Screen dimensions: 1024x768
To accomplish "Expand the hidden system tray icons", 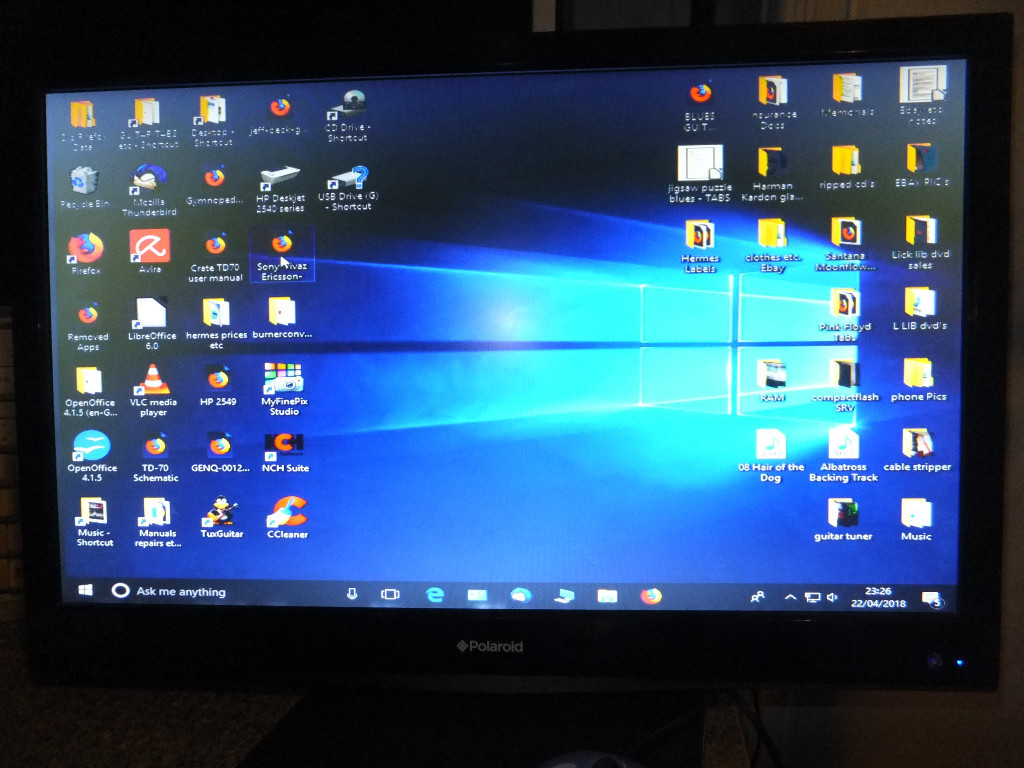I will 790,597.
